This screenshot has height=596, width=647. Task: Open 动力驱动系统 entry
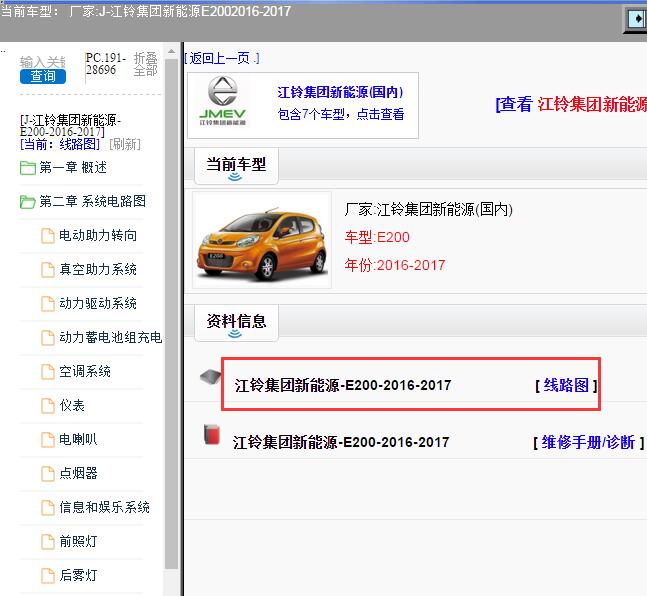(98, 304)
